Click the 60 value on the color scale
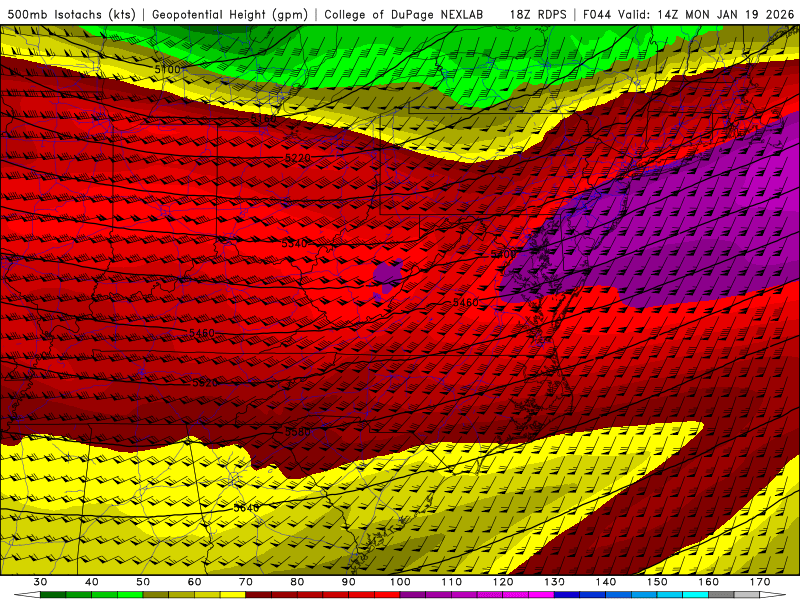 point(194,582)
